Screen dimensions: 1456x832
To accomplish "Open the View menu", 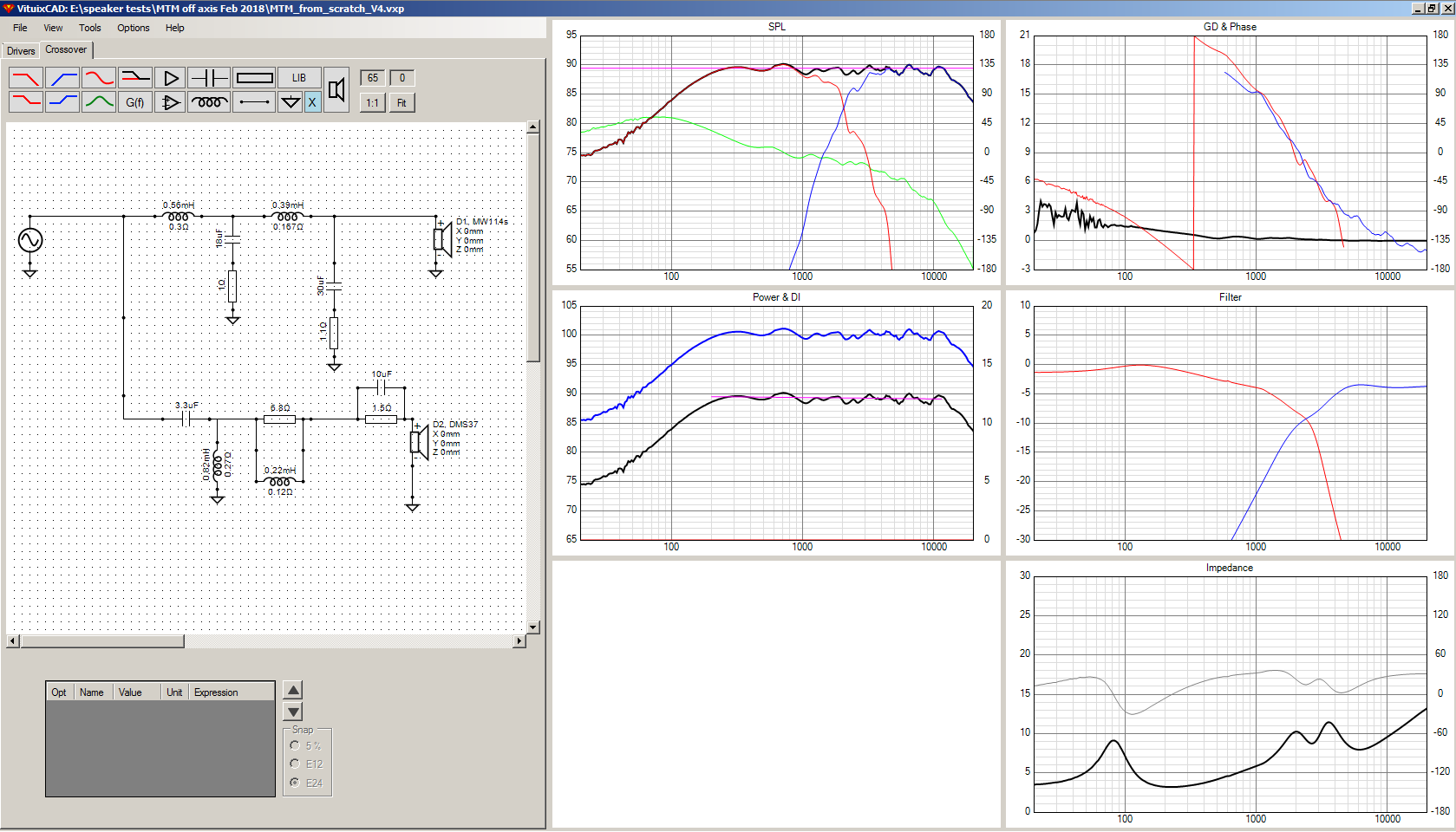I will [x=53, y=28].
